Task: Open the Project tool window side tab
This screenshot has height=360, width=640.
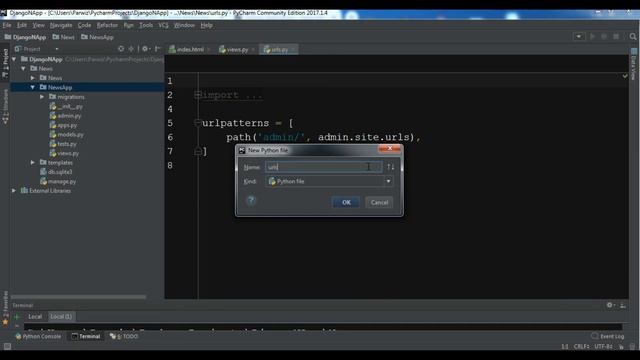Action: point(5,64)
